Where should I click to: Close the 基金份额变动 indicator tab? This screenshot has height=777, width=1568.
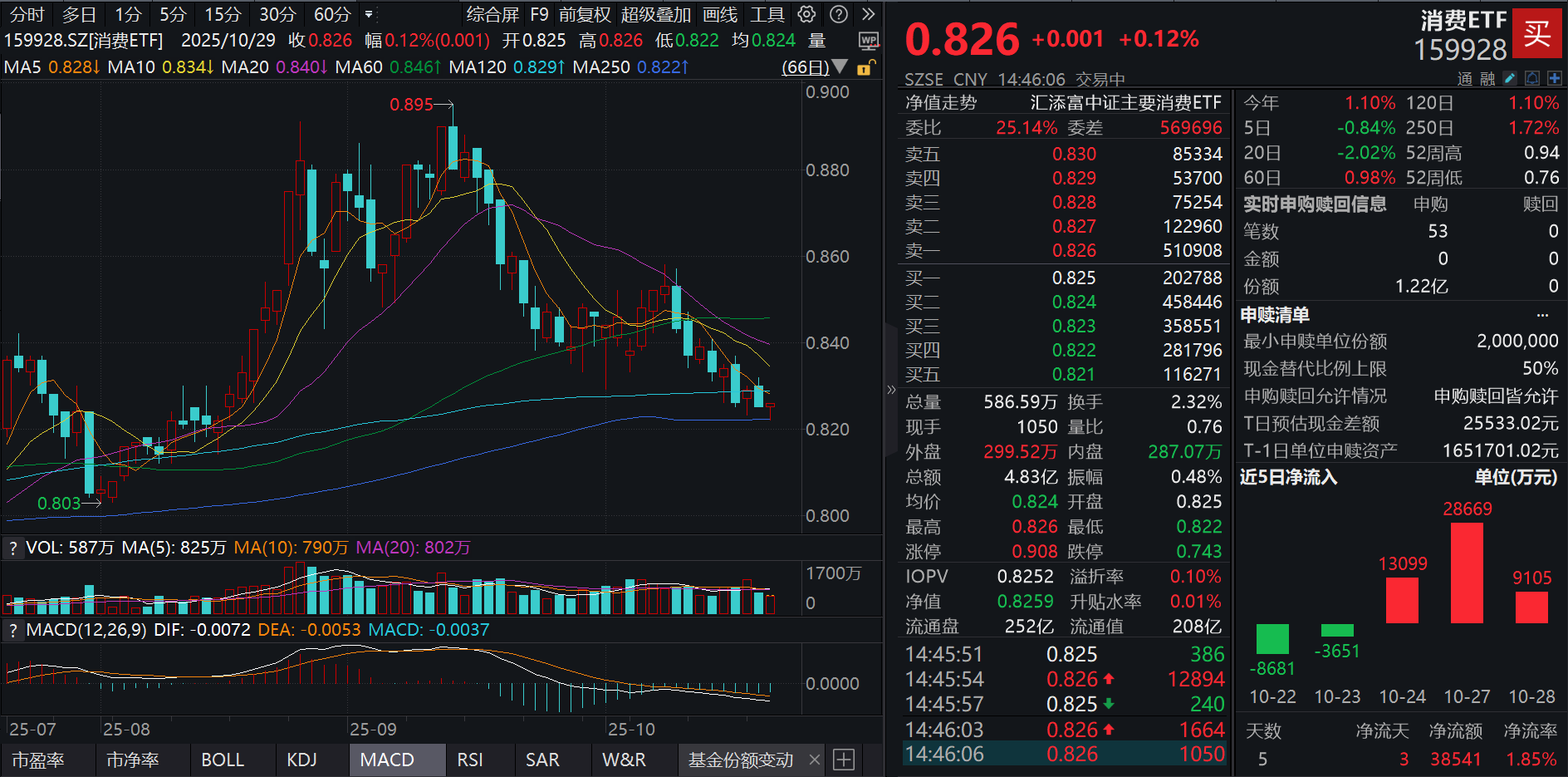coord(815,760)
